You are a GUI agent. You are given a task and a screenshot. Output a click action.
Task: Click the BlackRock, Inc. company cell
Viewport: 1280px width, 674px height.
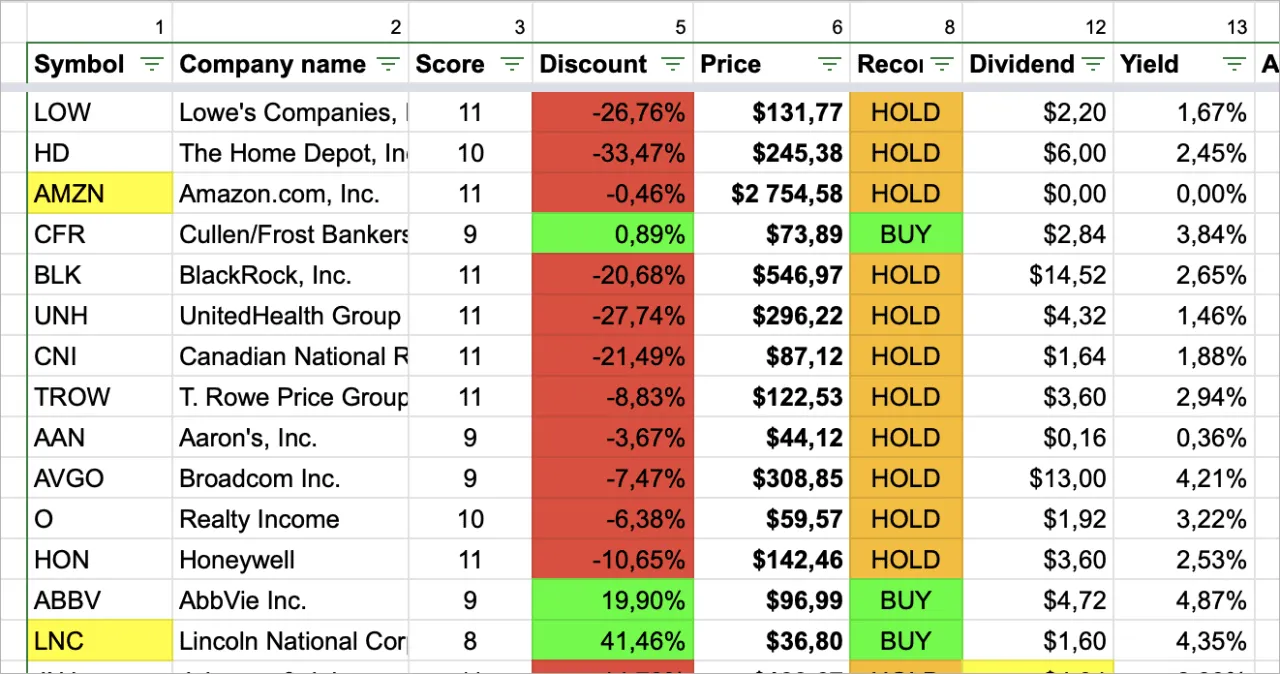(x=290, y=276)
